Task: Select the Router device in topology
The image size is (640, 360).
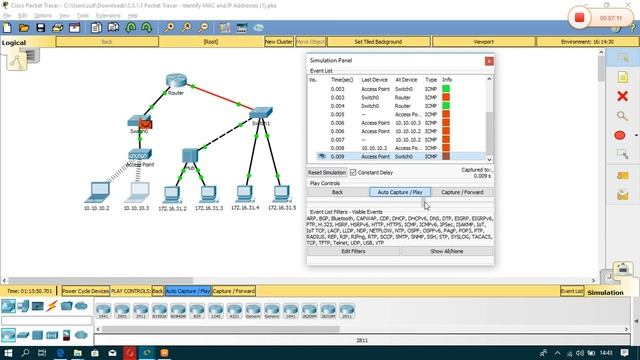Action: pyautogui.click(x=176, y=81)
